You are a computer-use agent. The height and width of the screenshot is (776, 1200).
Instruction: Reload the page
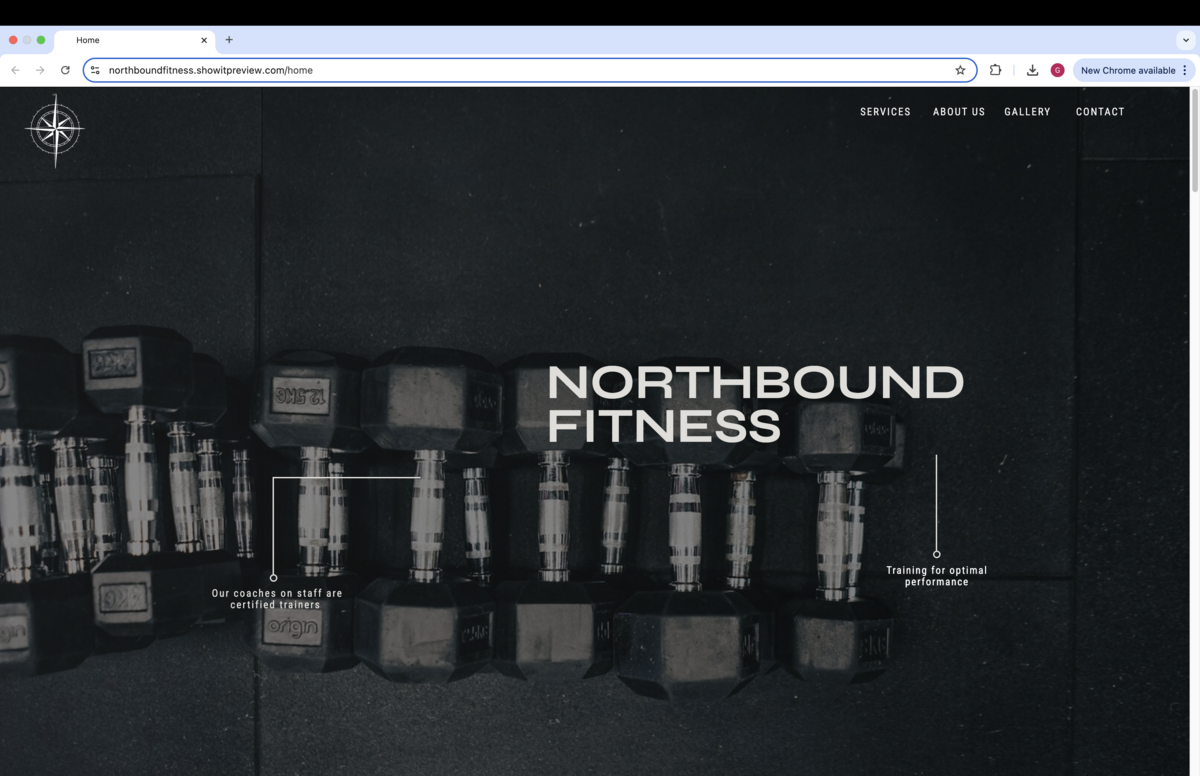coord(65,70)
